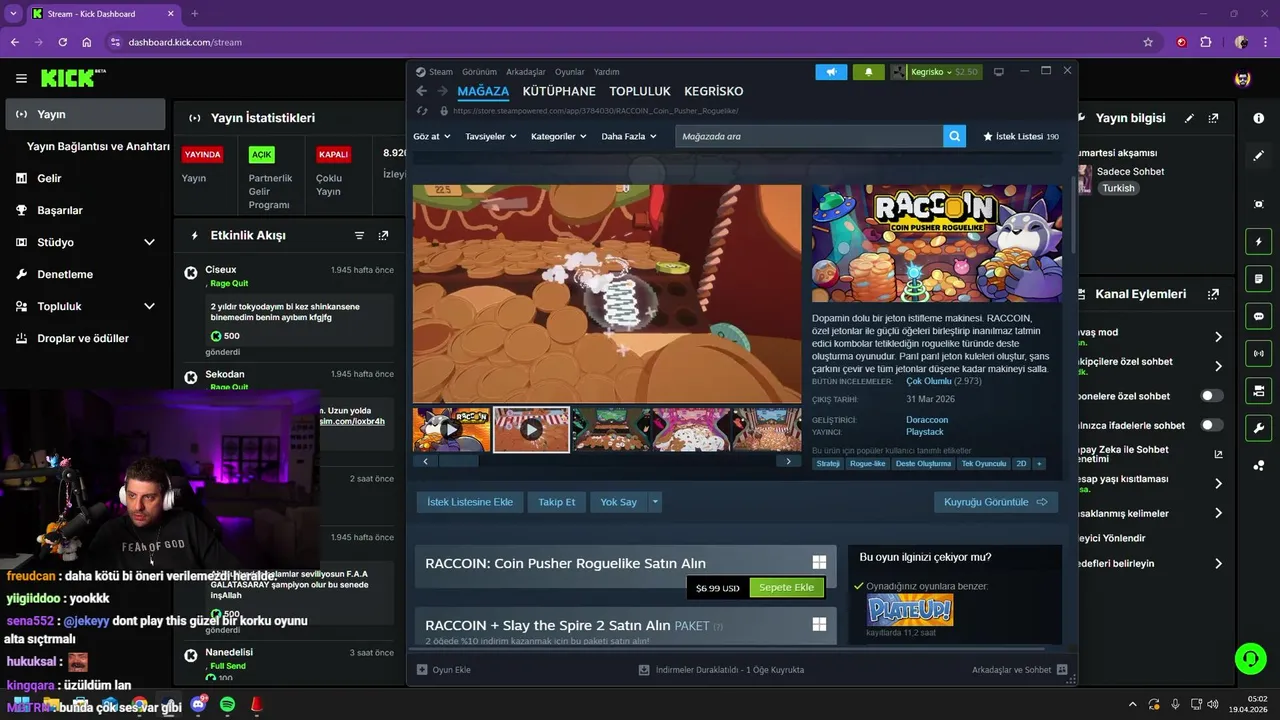
Task: Pop out the Kanal Eylemleri panel
Action: pos(1213,294)
